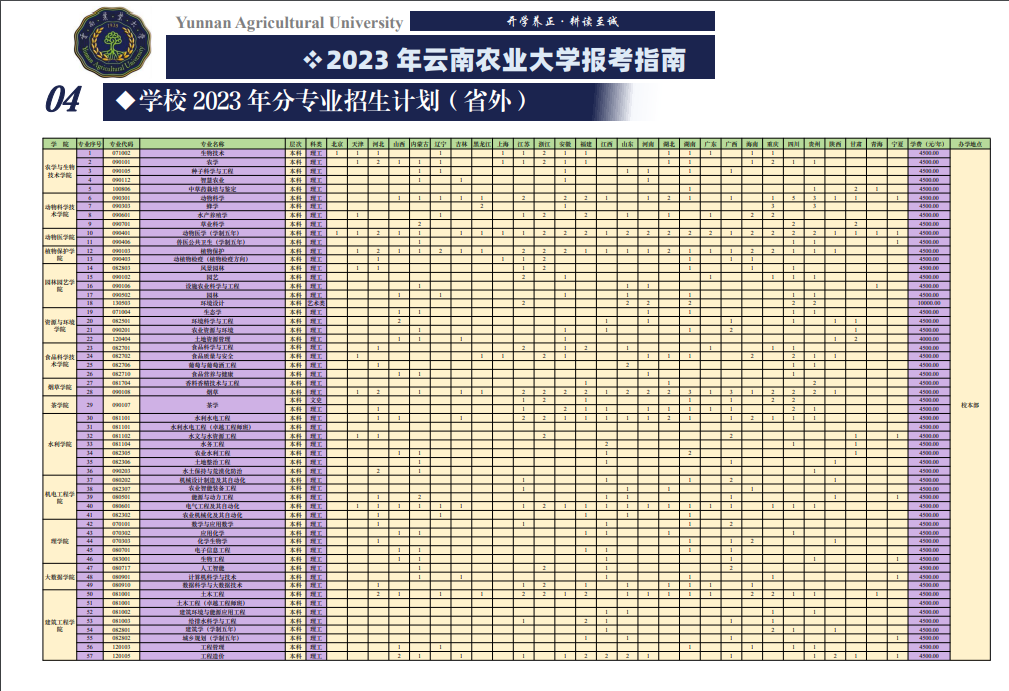Click the '建筑工程学院' college cell
Screen dimensions: 1009x691
(x=59, y=625)
